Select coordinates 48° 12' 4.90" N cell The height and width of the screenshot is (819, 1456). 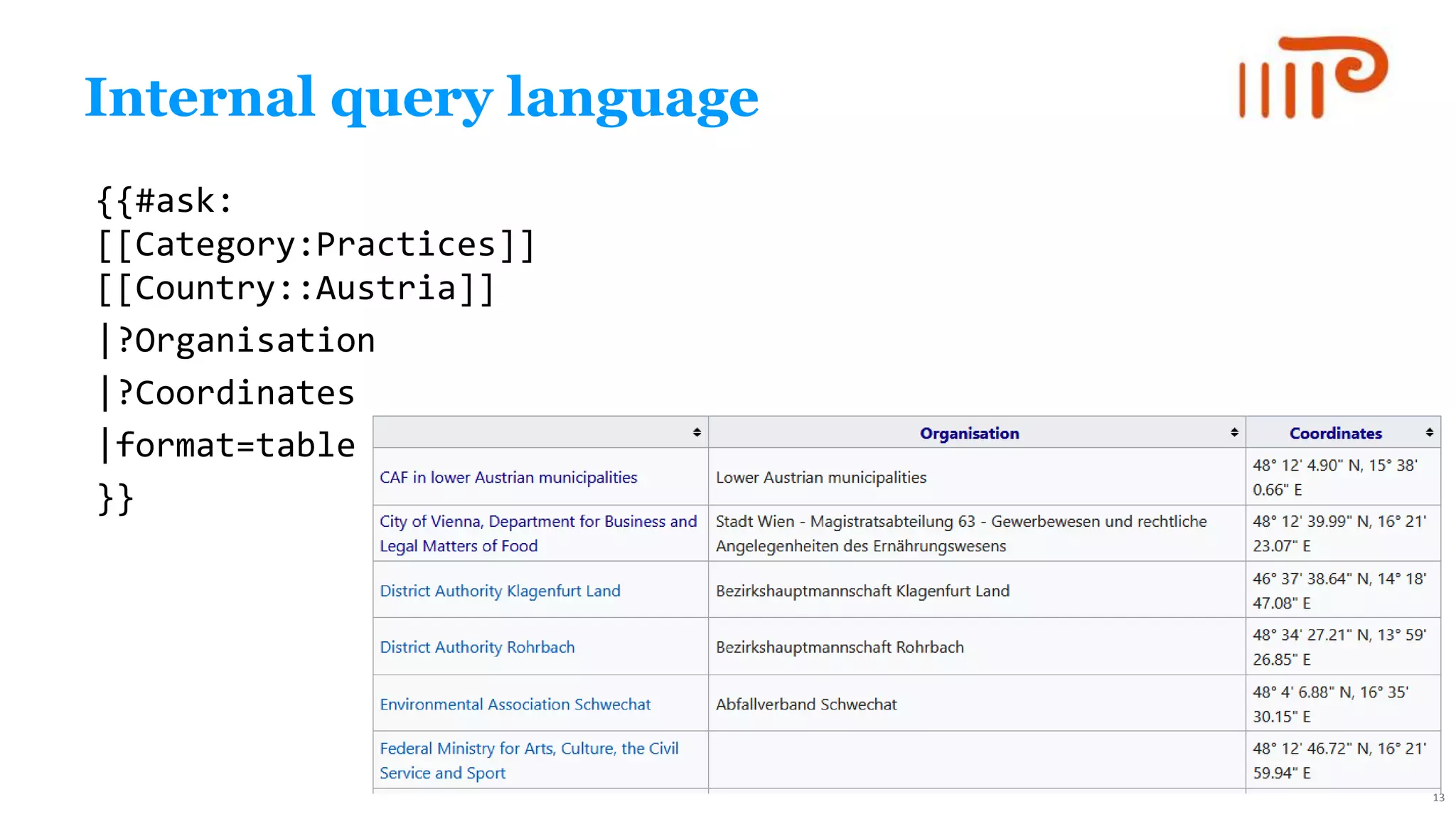pyautogui.click(x=1343, y=476)
